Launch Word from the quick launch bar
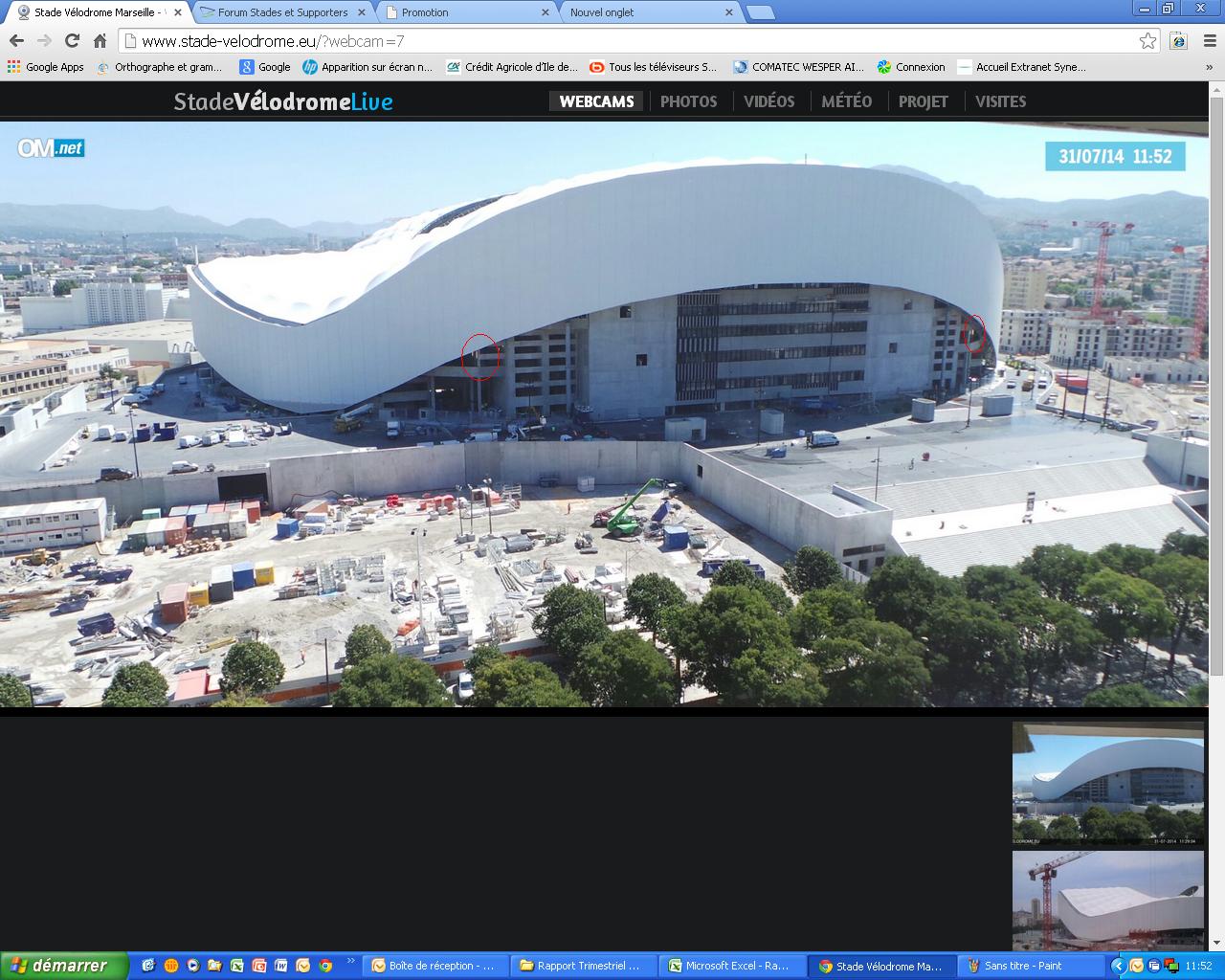The image size is (1225, 980). (281, 966)
